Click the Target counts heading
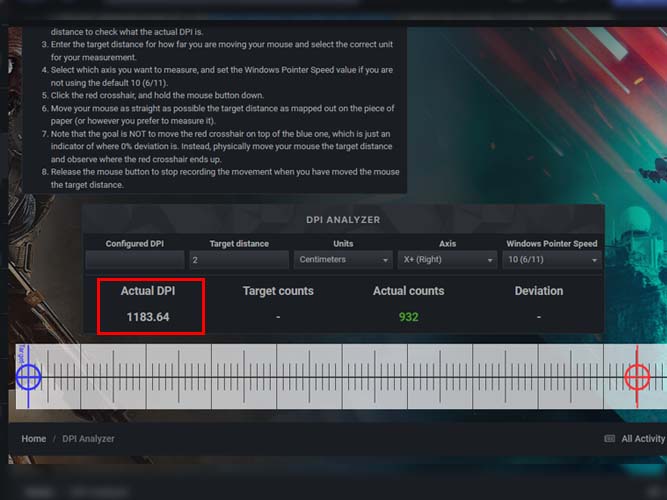This screenshot has height=500, width=667. 278,291
